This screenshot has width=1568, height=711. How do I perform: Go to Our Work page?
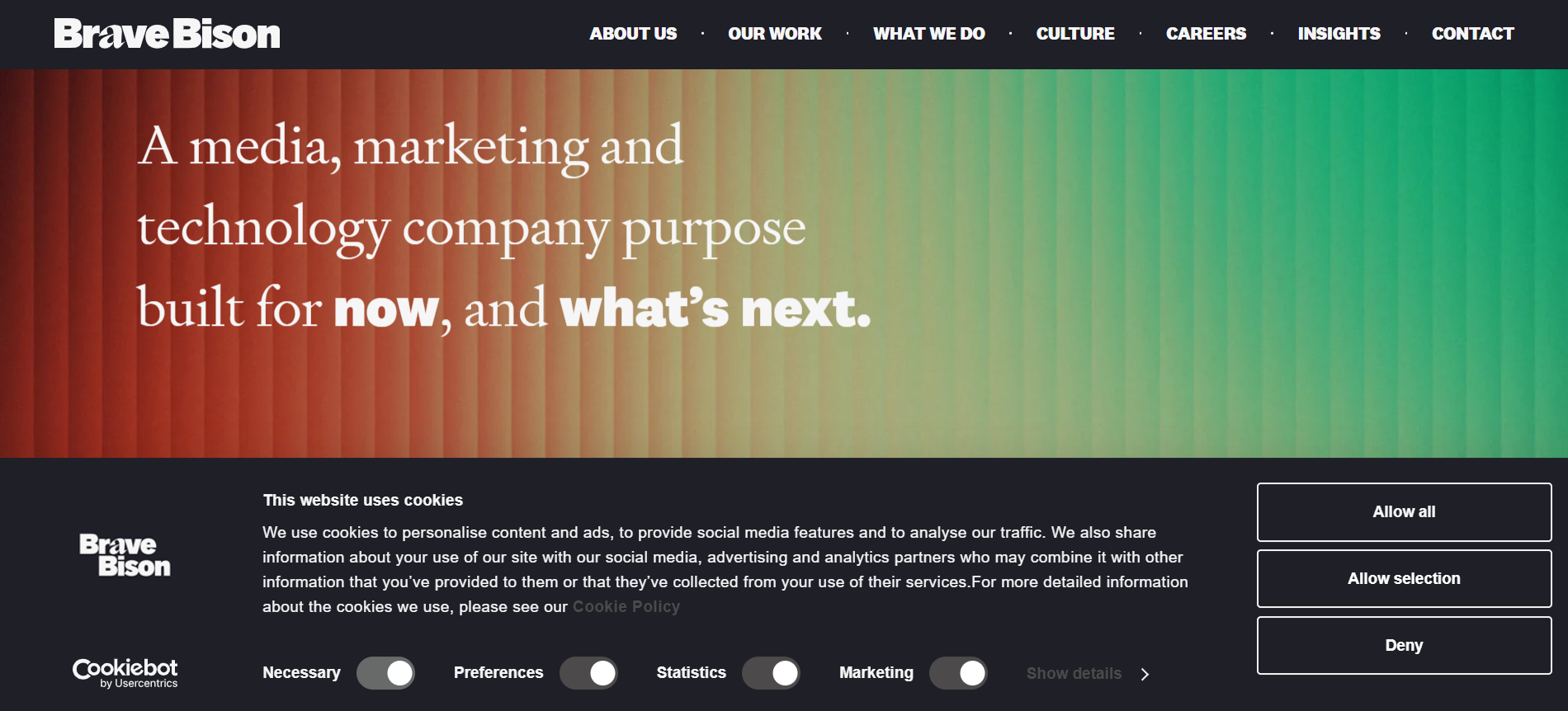[x=775, y=34]
